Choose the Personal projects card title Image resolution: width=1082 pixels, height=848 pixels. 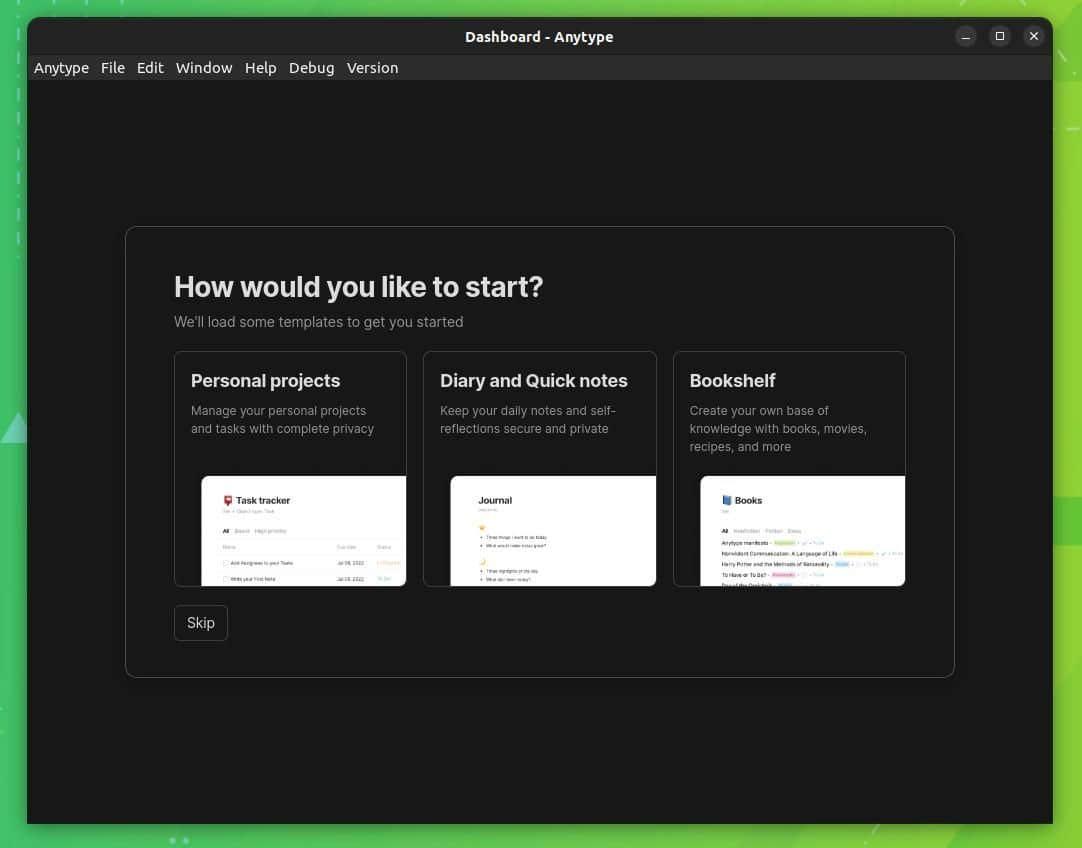click(265, 381)
